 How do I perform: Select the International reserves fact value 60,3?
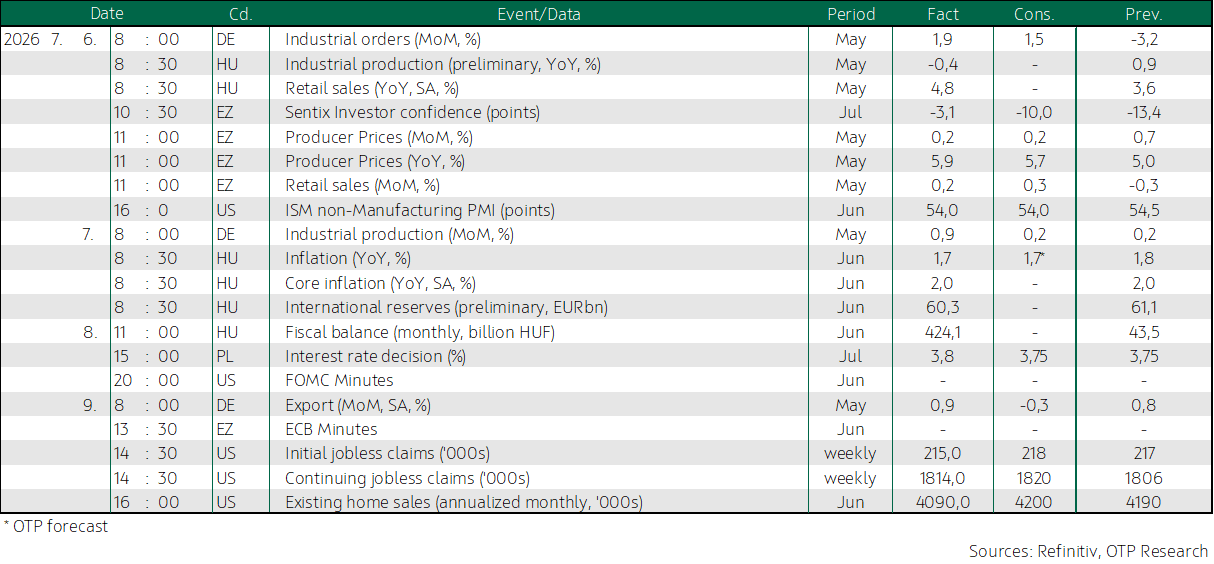[943, 307]
